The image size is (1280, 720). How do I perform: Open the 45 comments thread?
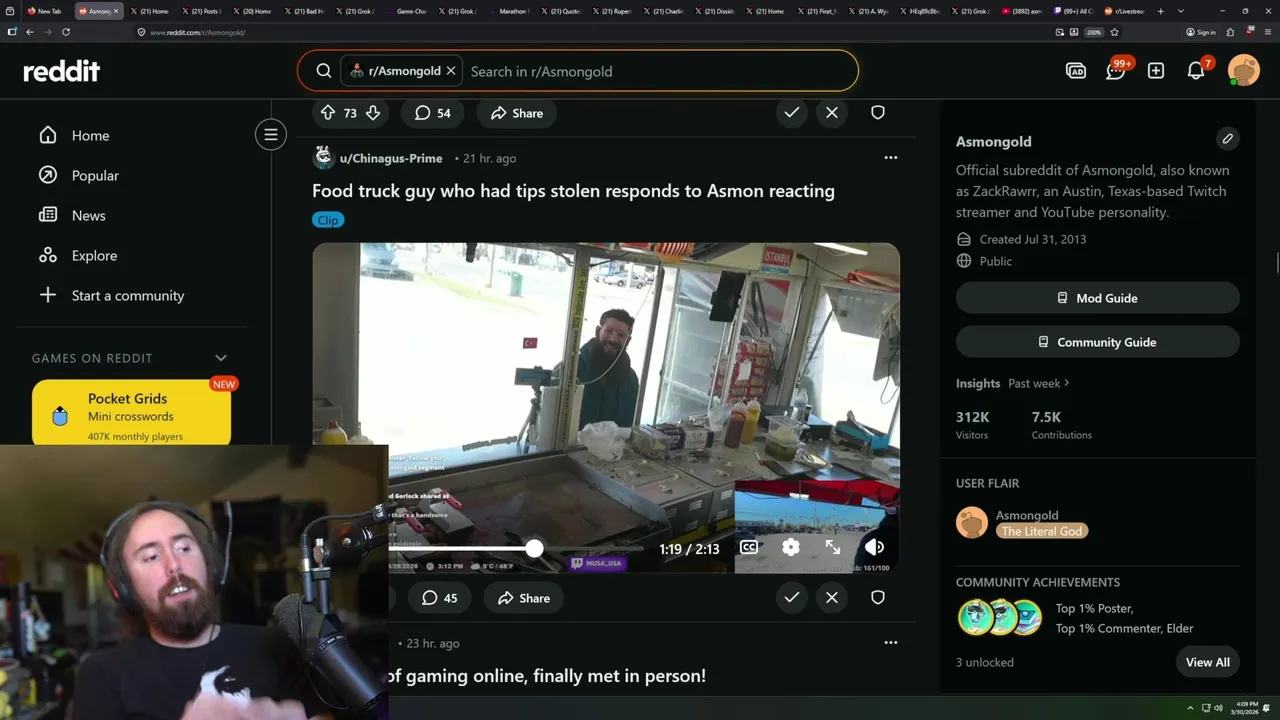tap(439, 598)
